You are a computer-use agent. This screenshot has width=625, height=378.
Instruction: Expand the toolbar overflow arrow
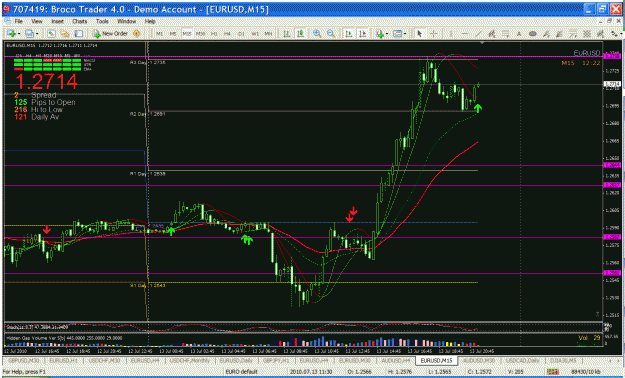pyautogui.click(x=622, y=34)
